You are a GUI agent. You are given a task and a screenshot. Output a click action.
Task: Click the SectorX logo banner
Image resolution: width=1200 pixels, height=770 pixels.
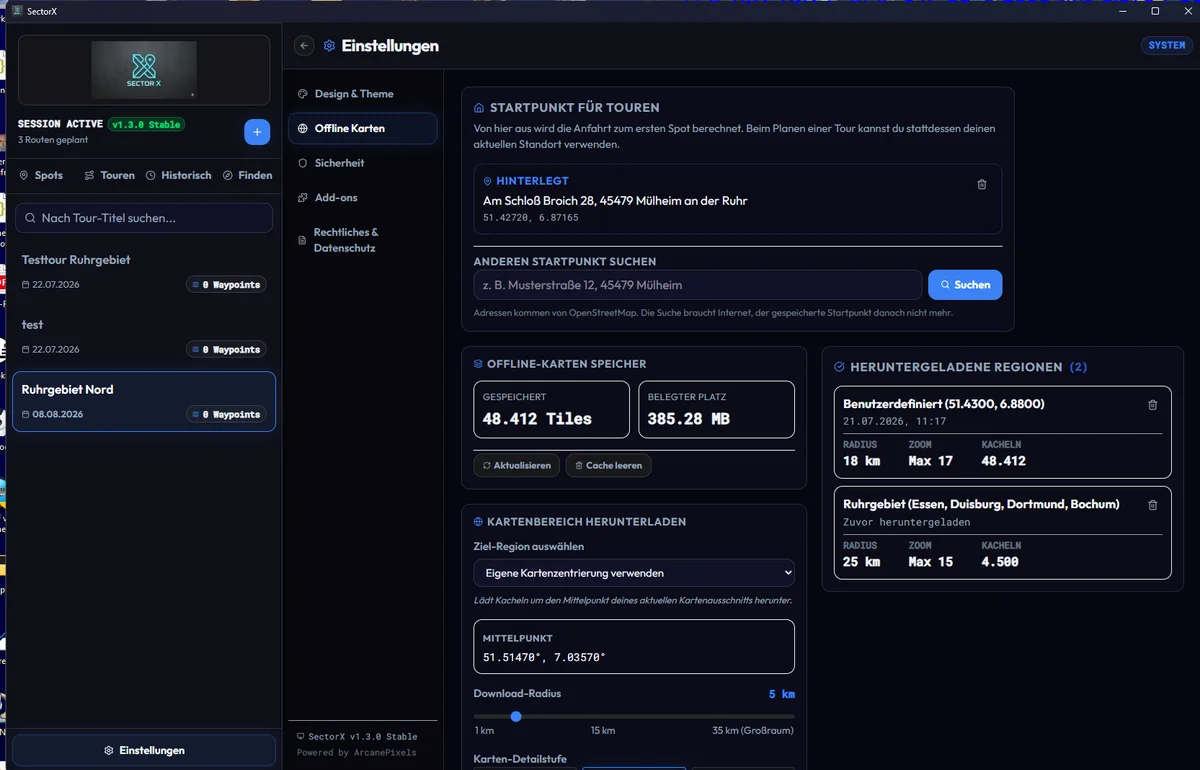click(x=144, y=70)
